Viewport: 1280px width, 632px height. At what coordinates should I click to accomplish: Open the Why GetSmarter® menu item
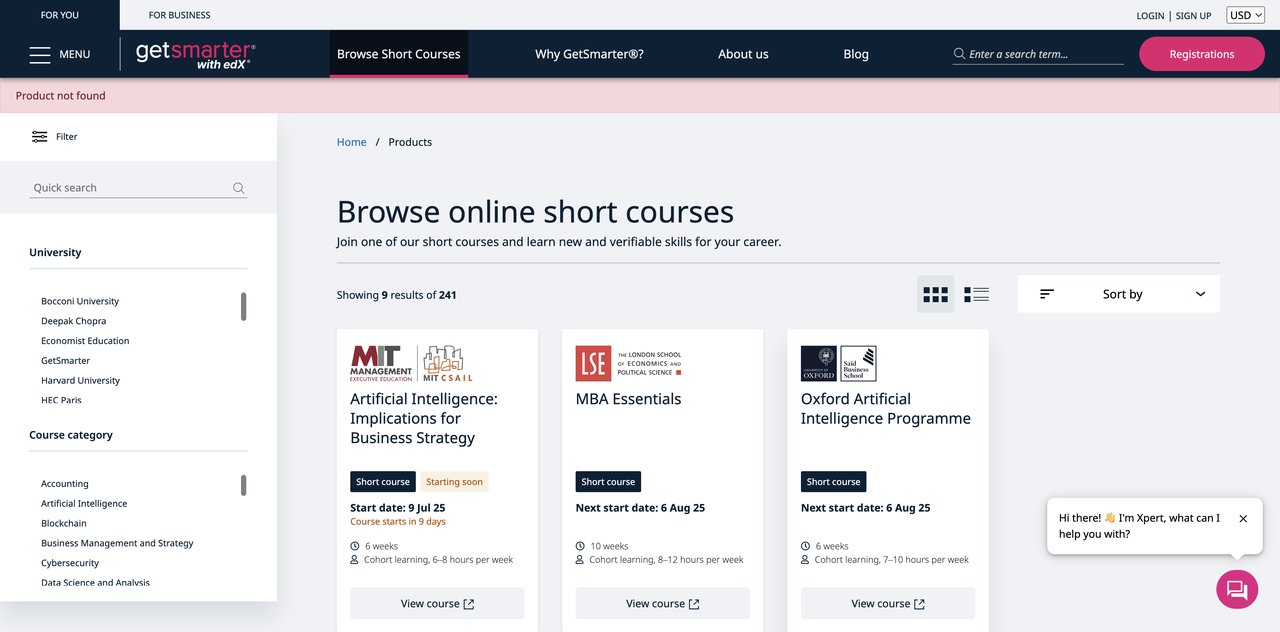point(589,54)
